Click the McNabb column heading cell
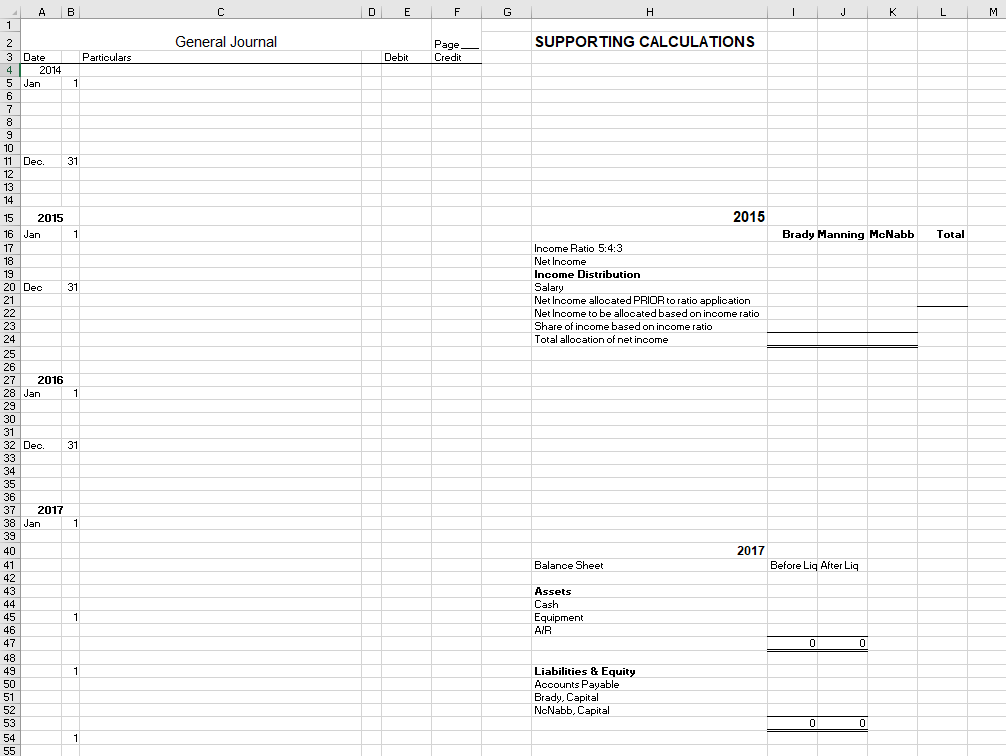The image size is (1006, 756). click(892, 234)
